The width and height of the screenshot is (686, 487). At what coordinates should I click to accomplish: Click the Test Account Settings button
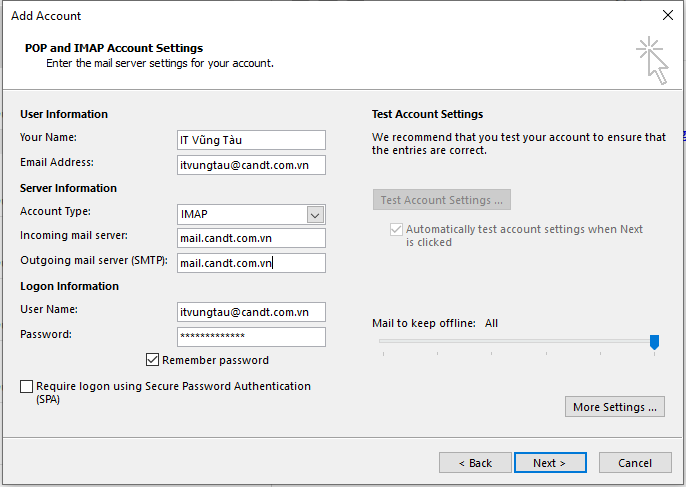click(442, 200)
